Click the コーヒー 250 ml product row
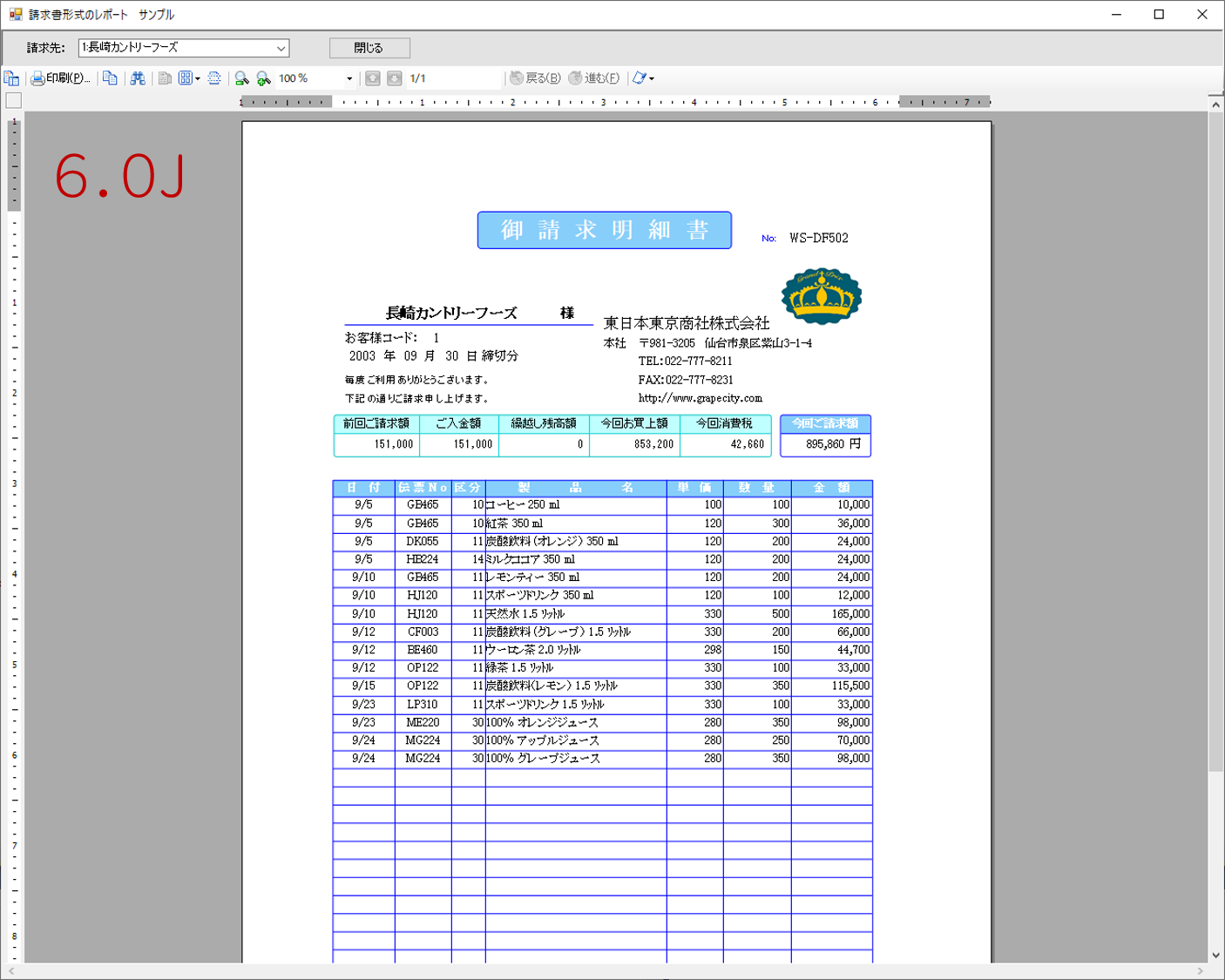 point(602,505)
